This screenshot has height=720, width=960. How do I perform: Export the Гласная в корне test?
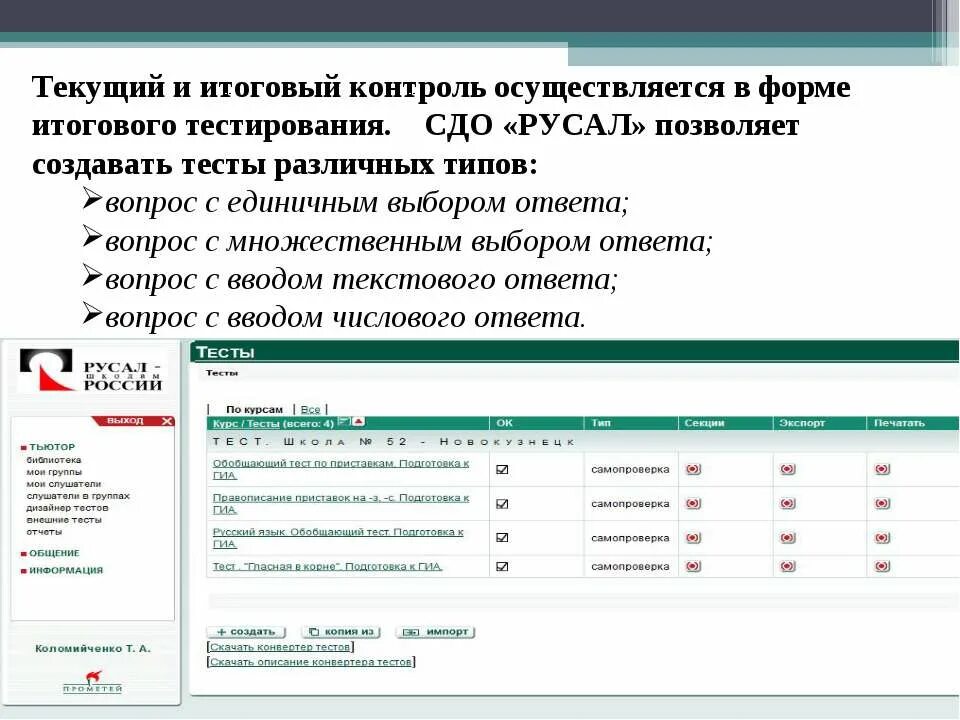[788, 566]
